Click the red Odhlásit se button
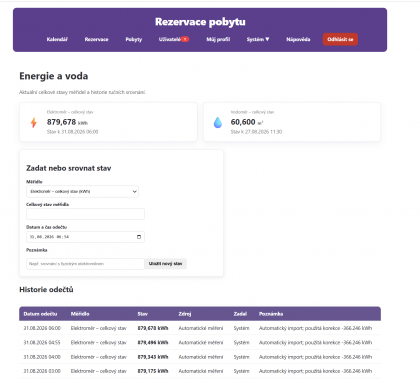The image size is (420, 383). pos(340,39)
